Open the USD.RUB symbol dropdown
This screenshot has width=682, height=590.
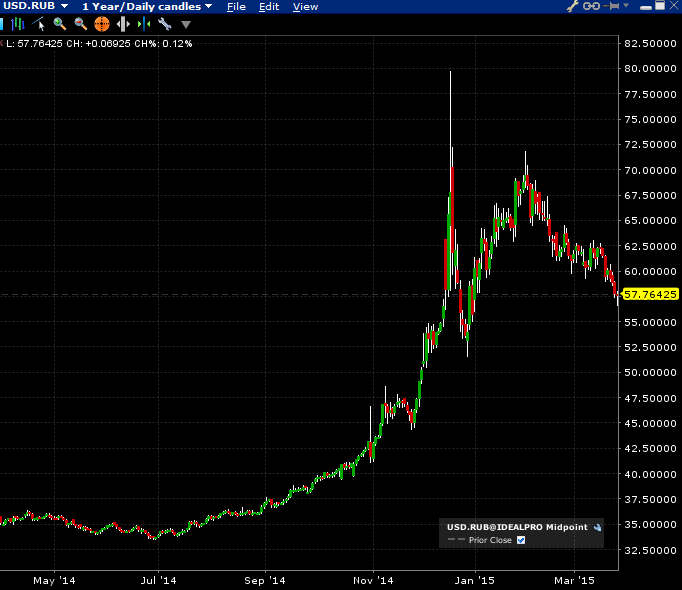click(x=35, y=6)
